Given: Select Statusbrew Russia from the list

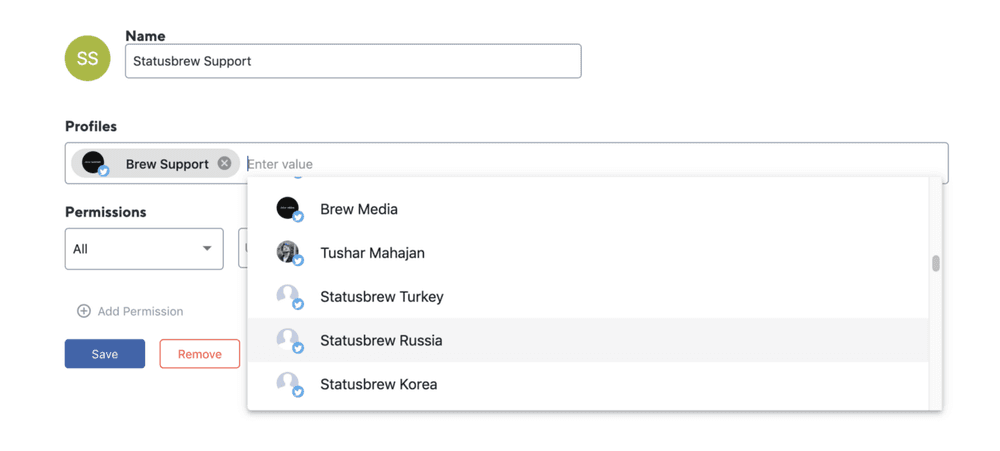Looking at the screenshot, I should tap(381, 340).
